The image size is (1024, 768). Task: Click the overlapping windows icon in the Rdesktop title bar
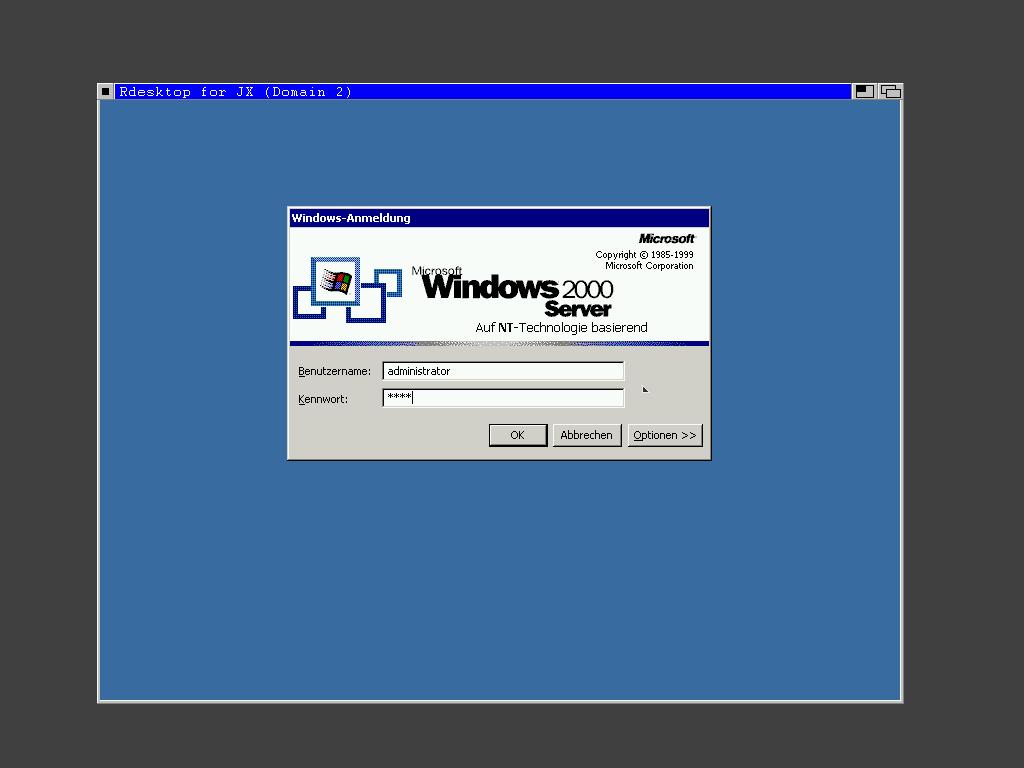(x=890, y=92)
